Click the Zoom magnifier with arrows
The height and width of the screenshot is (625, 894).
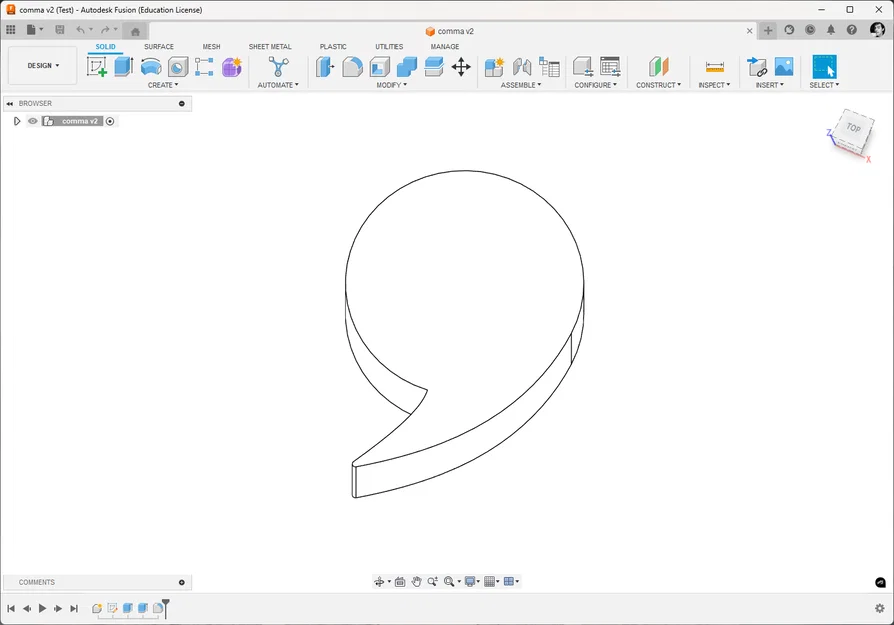[433, 582]
